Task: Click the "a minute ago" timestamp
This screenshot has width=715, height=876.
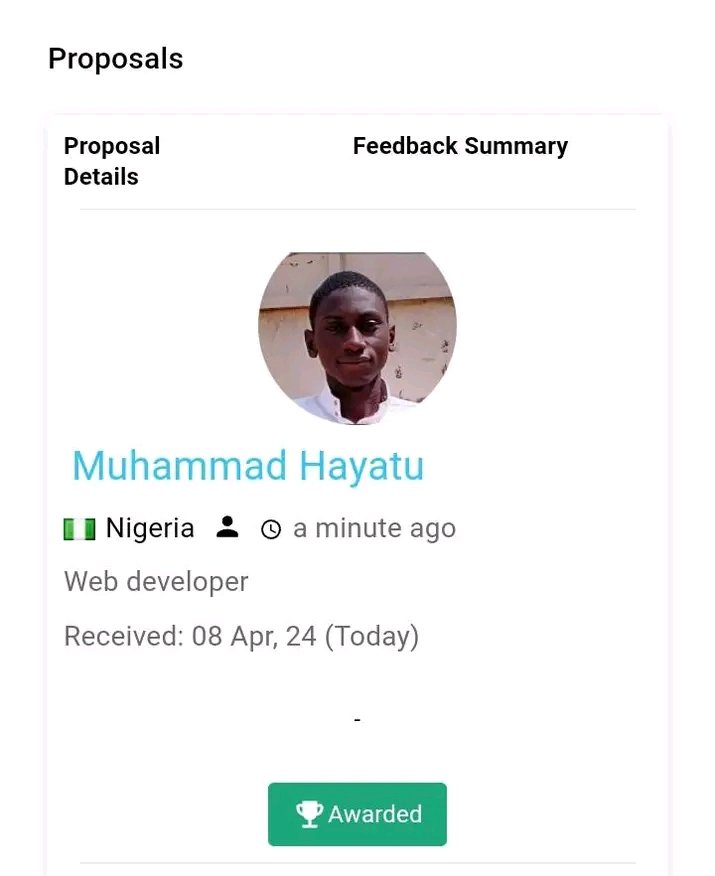Action: [x=374, y=528]
